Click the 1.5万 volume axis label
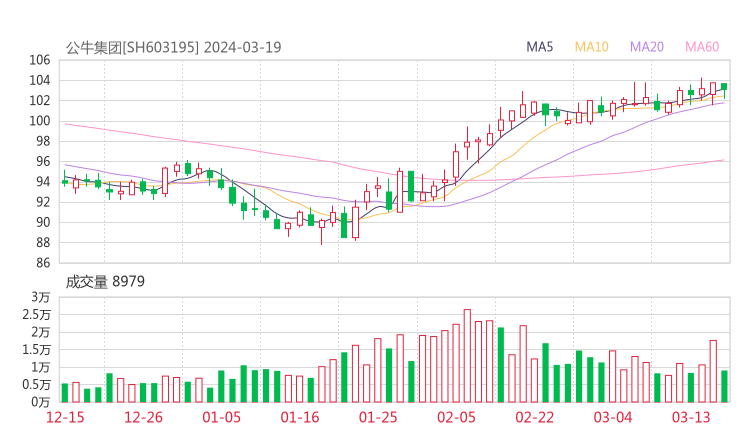This screenshot has width=740, height=440. click(36, 350)
